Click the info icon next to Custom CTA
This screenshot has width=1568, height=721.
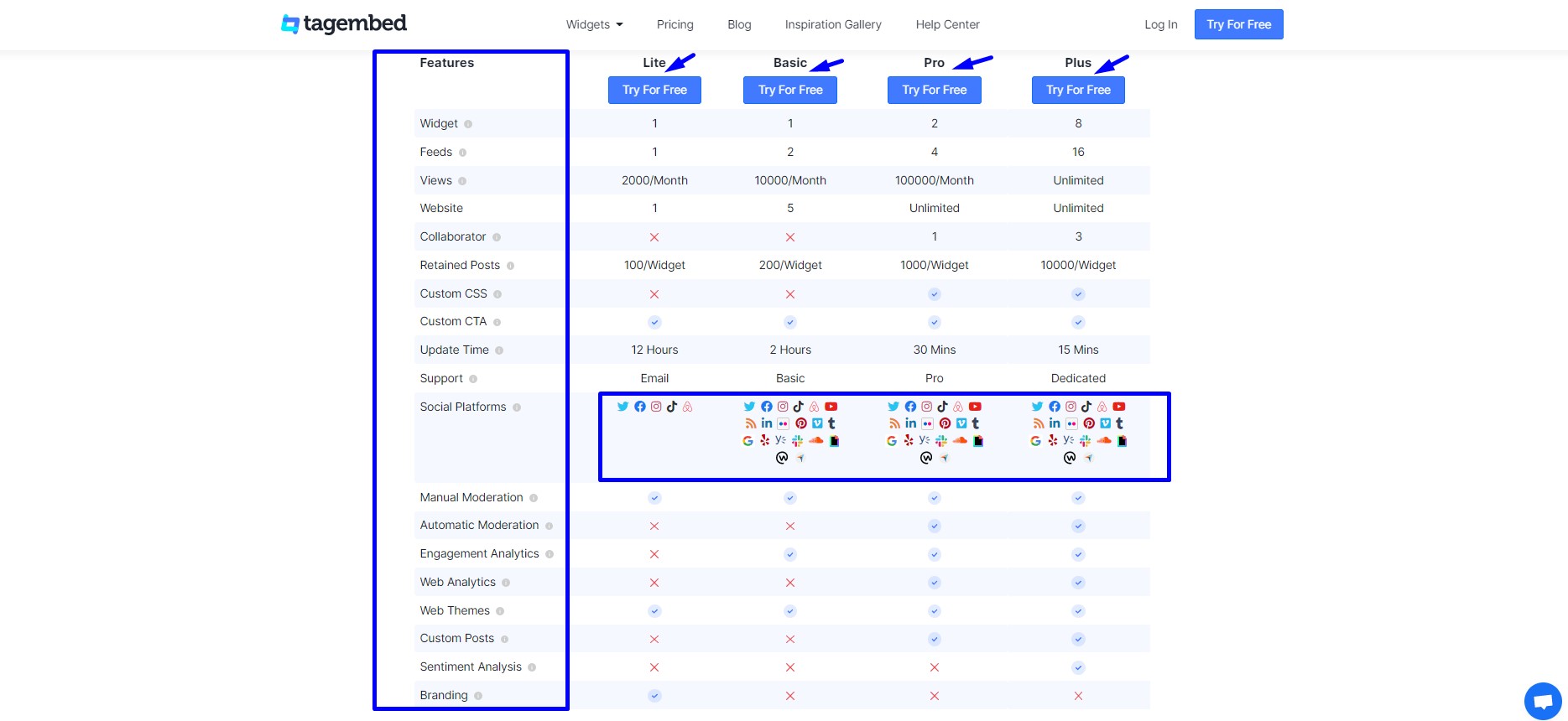pyautogui.click(x=497, y=322)
